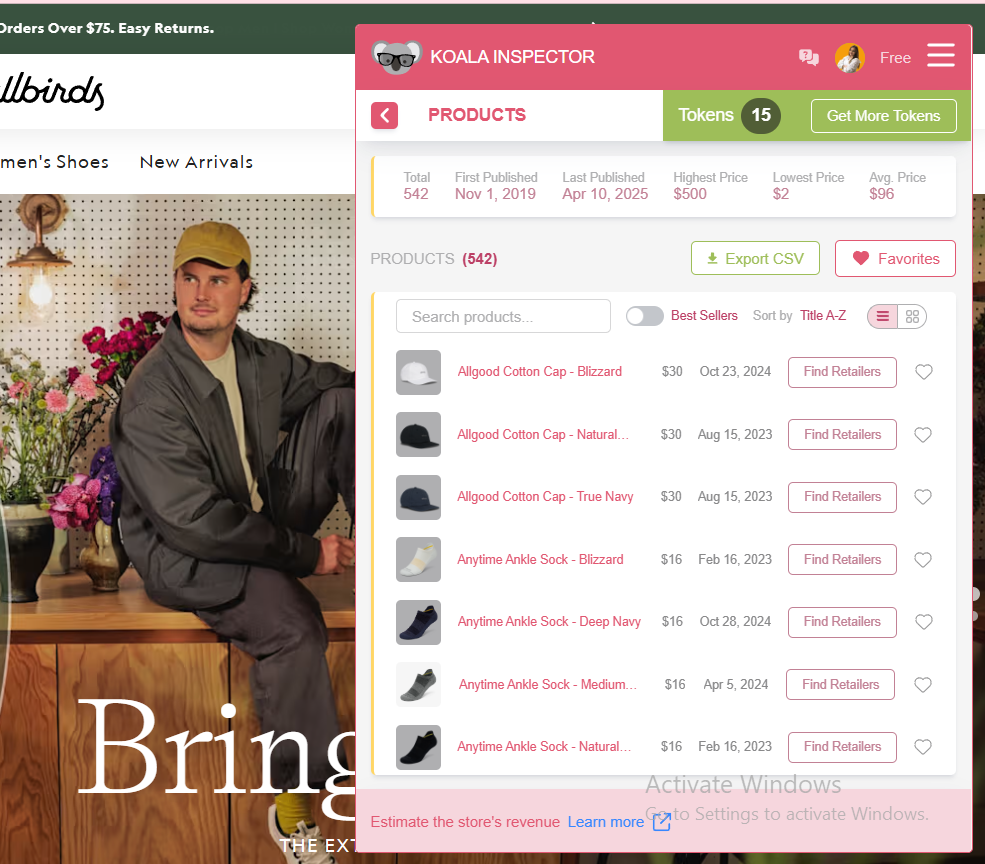Find Retailers for Allgood Cotton Cap - Natural
Viewport: 985px width, 864px height.
pos(842,435)
